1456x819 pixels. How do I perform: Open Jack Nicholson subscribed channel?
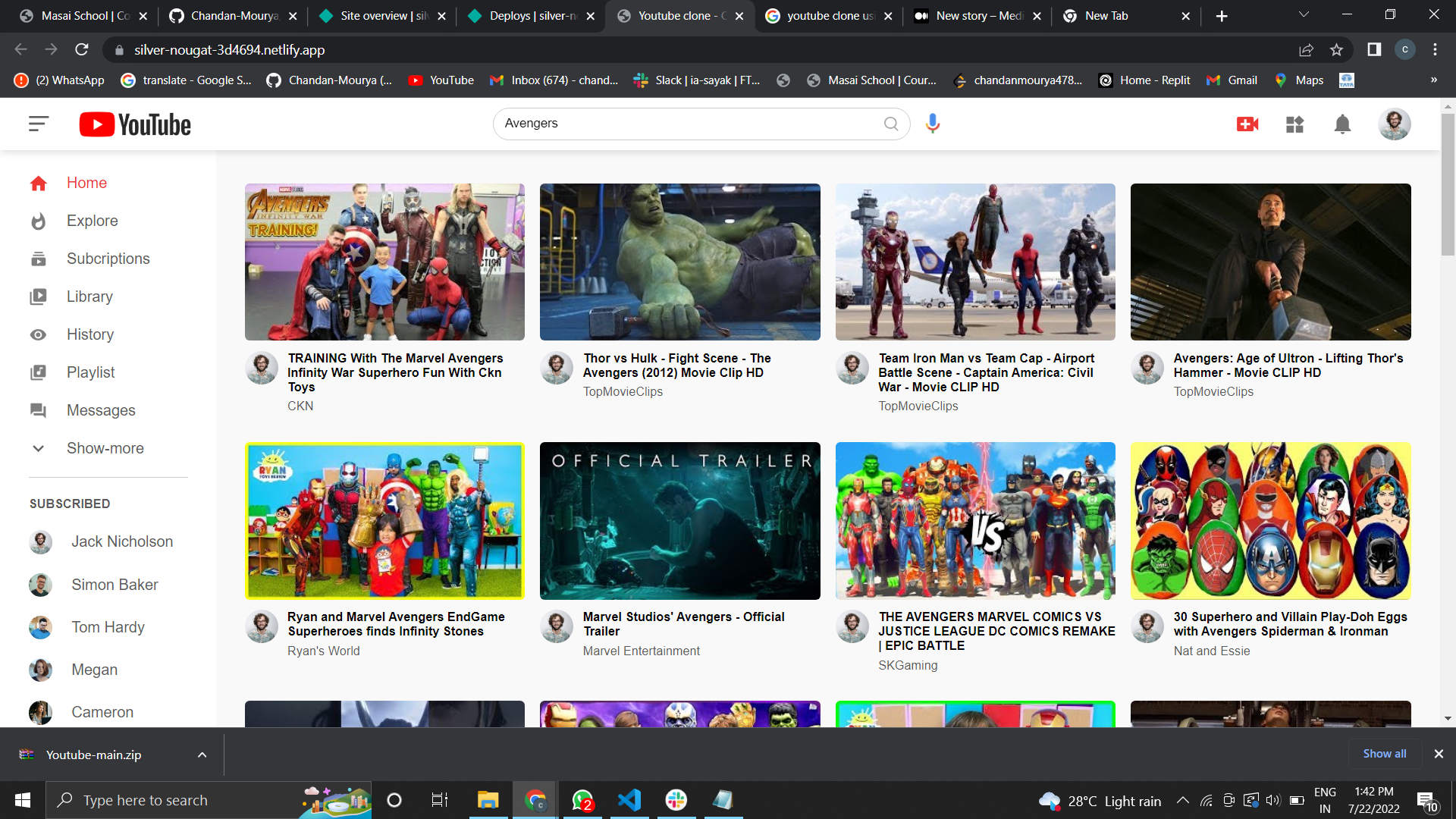coord(121,541)
